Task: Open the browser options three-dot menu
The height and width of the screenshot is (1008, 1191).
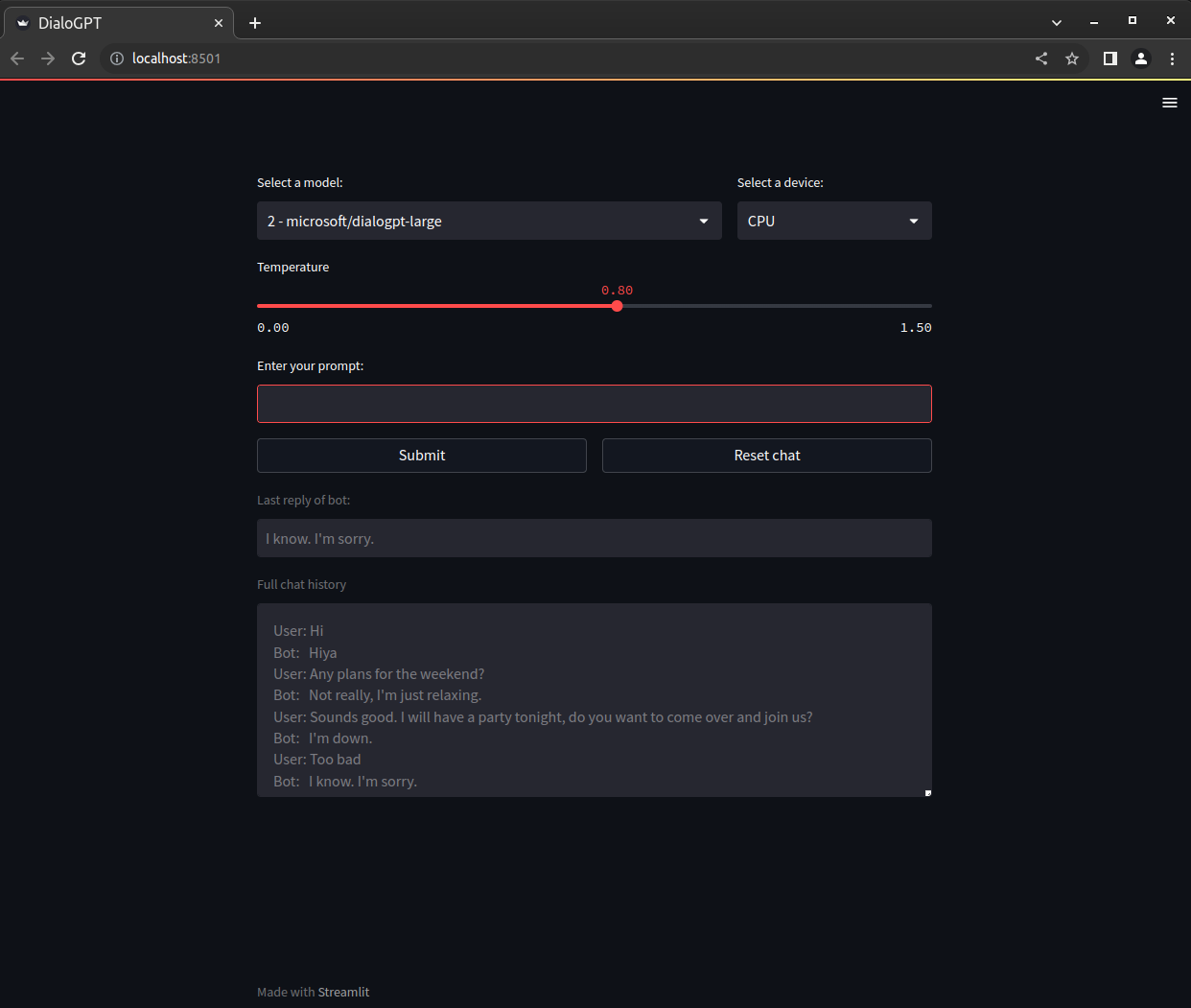Action: (x=1171, y=58)
